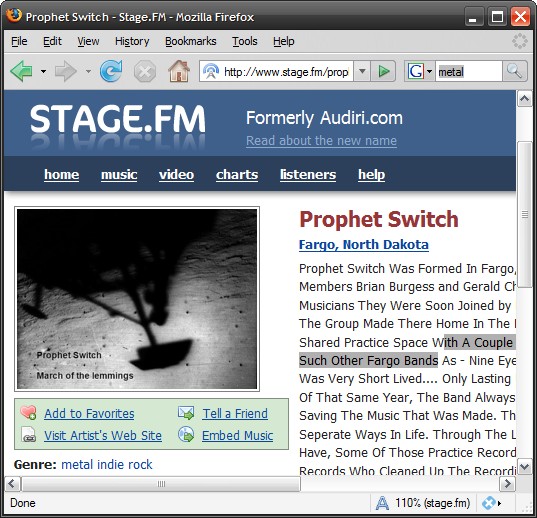The width and height of the screenshot is (537, 518).
Task: Click the page icon beside Visit Artist's Web Site
Action: click(28, 434)
